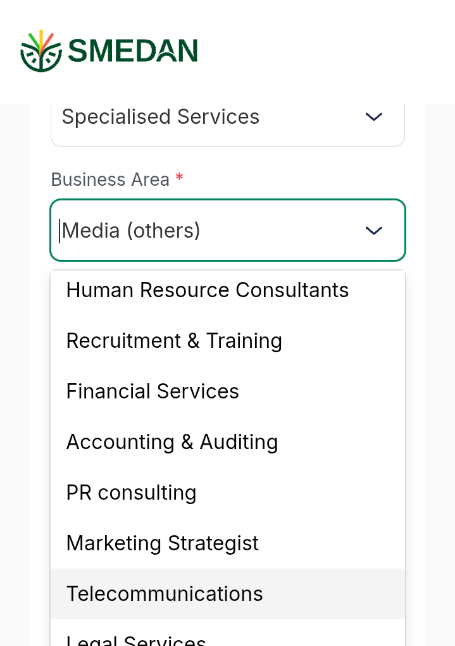
Task: Click the SMEDAN leaf logo icon
Action: [x=41, y=51]
